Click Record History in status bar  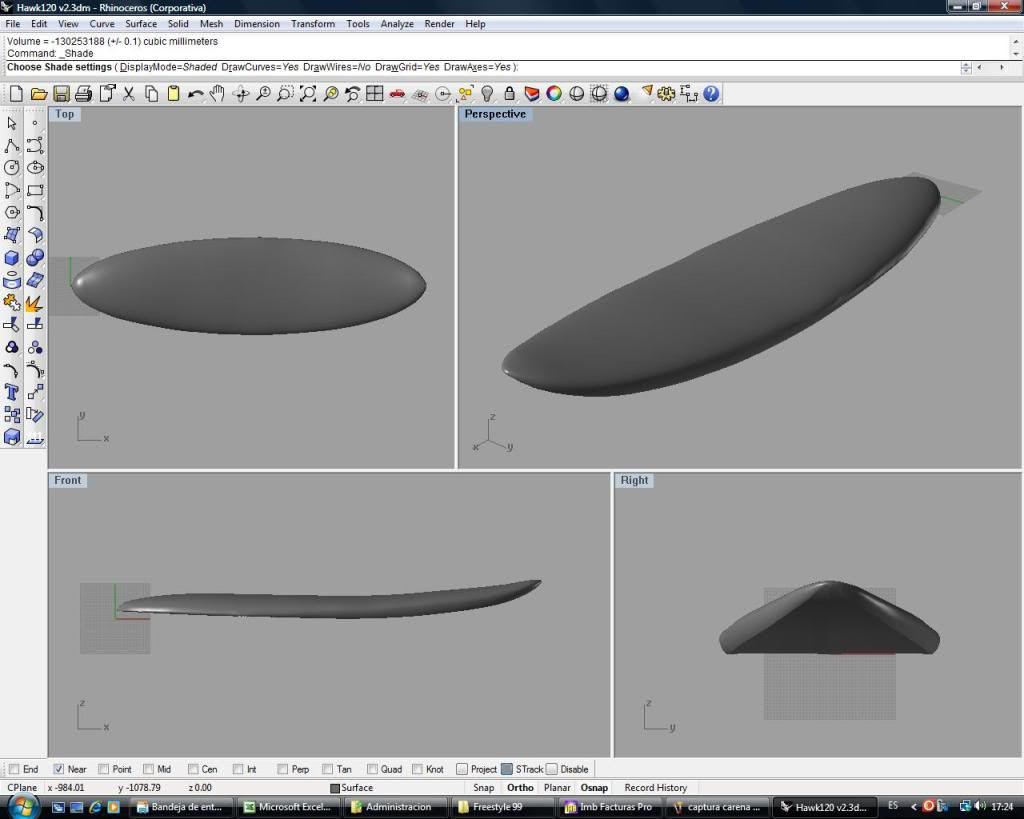[656, 788]
